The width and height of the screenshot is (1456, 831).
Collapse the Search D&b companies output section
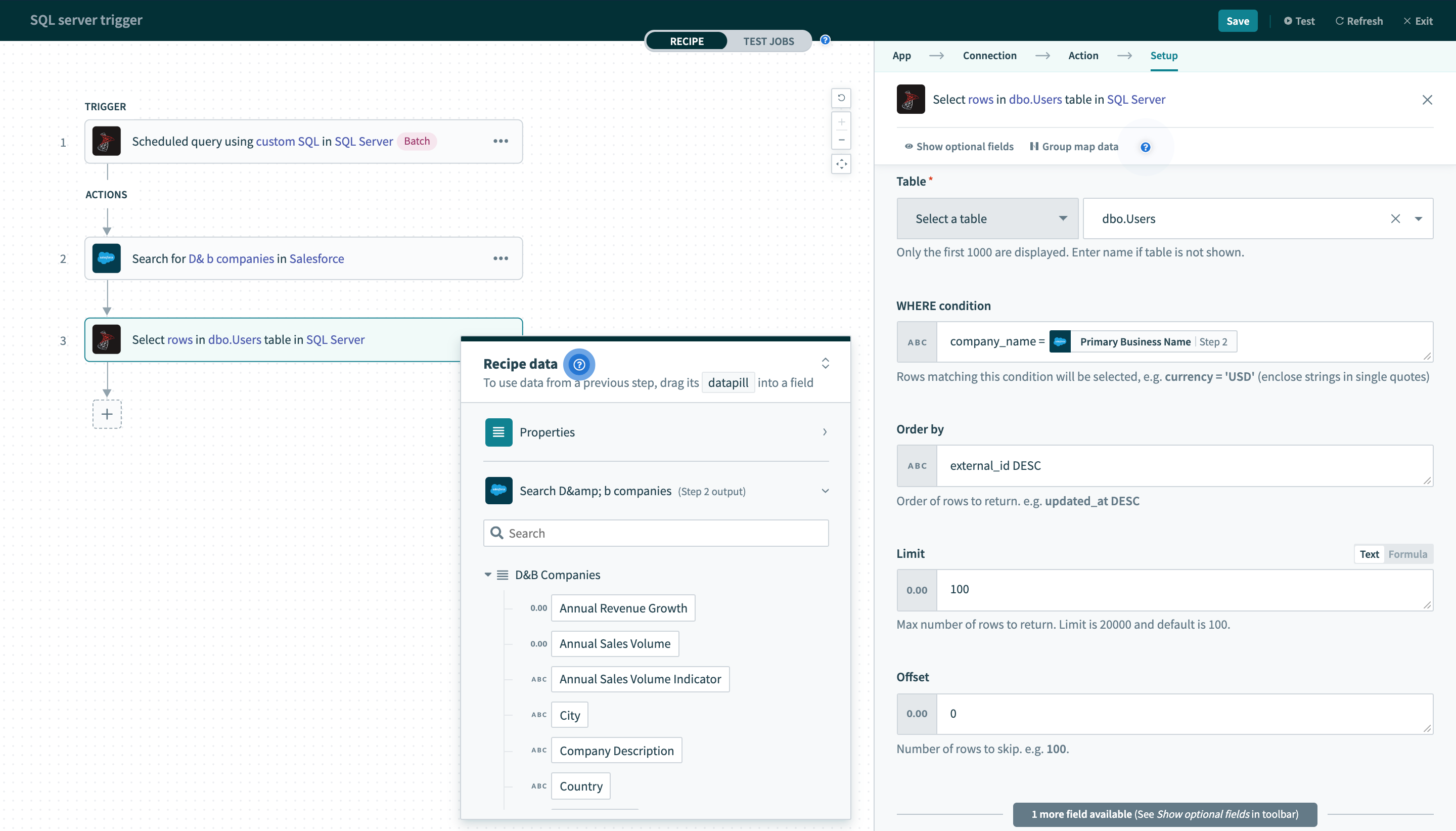(825, 490)
